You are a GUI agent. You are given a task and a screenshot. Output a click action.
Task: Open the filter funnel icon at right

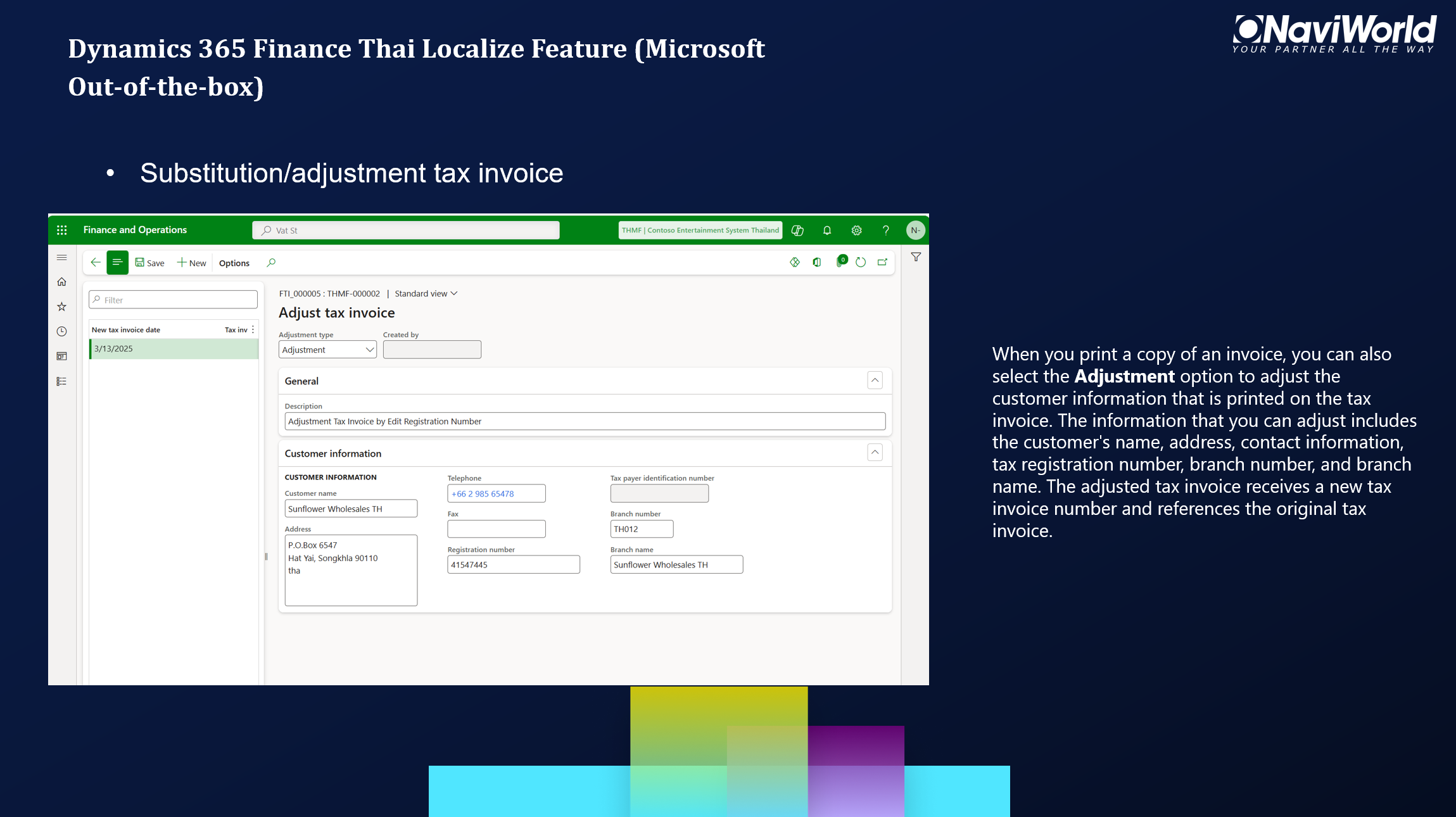click(916, 257)
